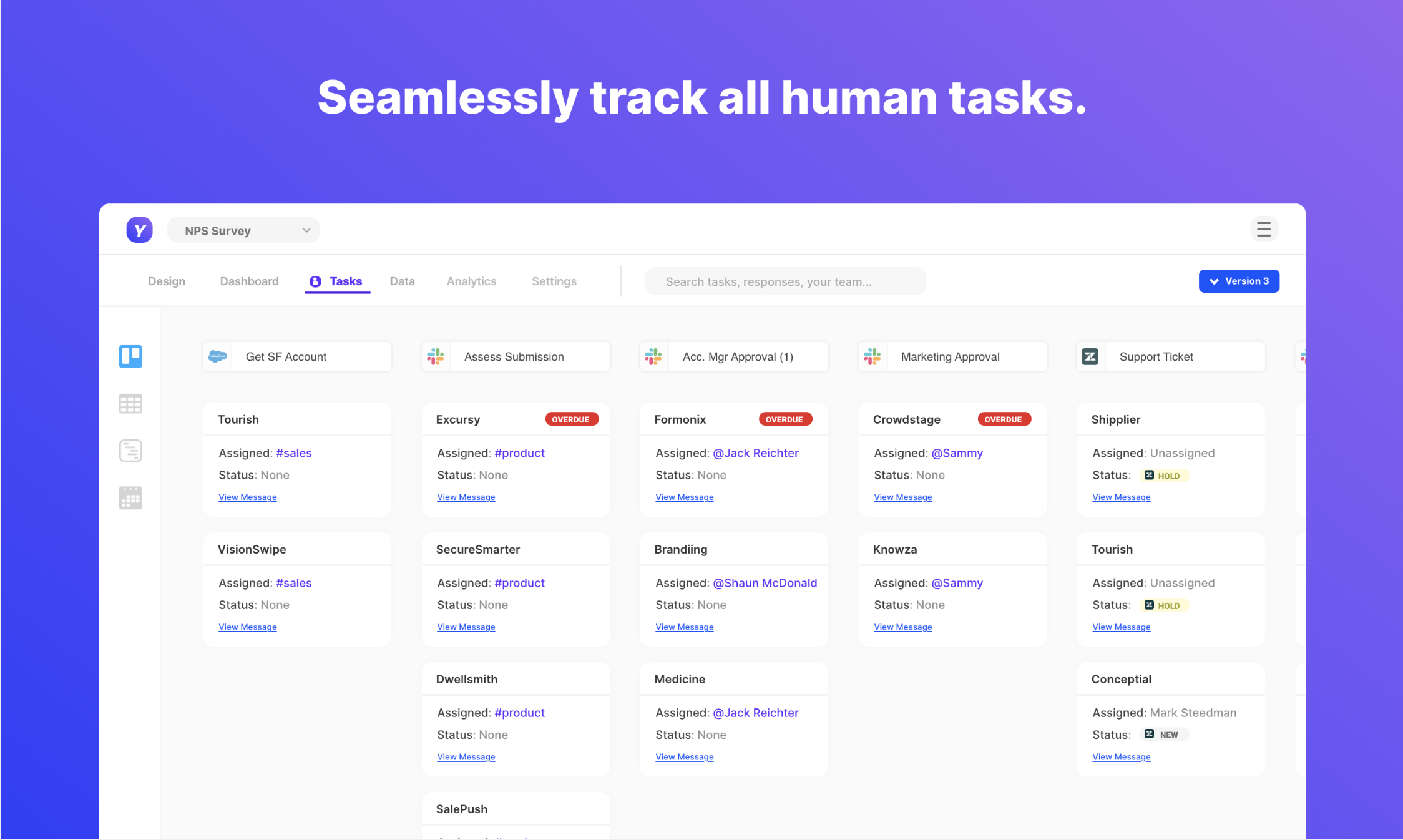Viewport: 1403px width, 840px height.
Task: Open the Analytics tab
Action: (471, 281)
